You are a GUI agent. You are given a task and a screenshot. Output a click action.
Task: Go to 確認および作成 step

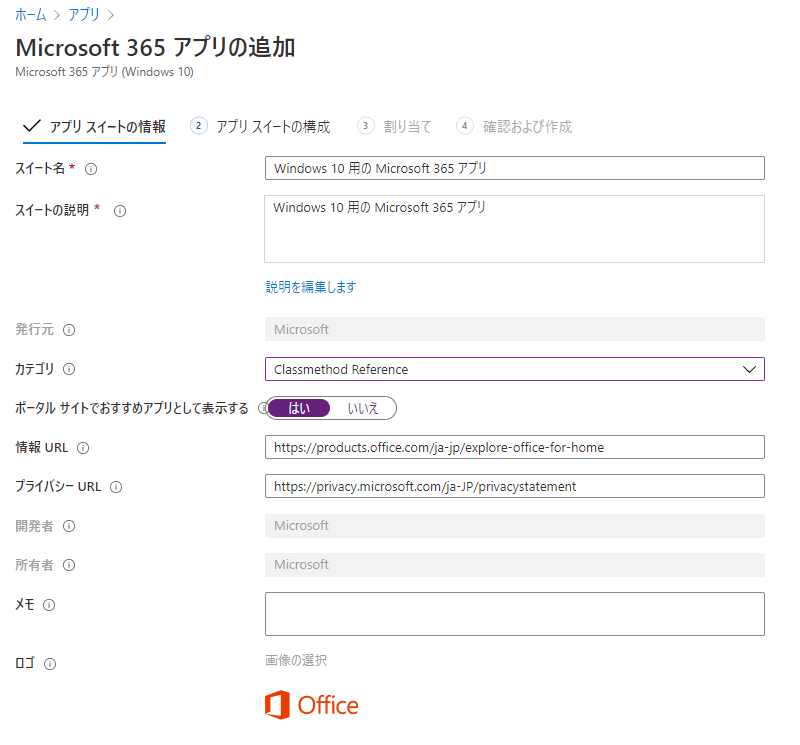(x=514, y=126)
